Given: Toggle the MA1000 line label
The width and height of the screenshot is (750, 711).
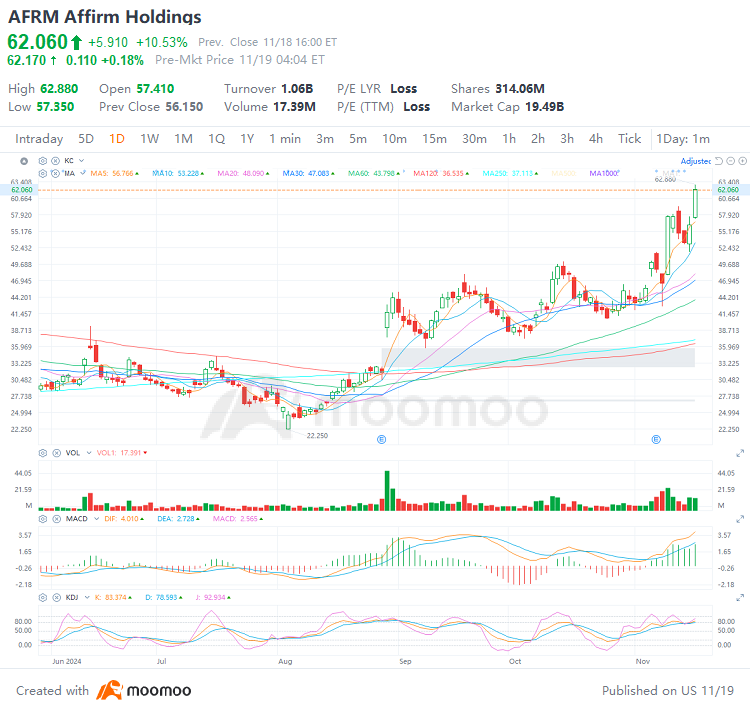Looking at the screenshot, I should coord(604,173).
